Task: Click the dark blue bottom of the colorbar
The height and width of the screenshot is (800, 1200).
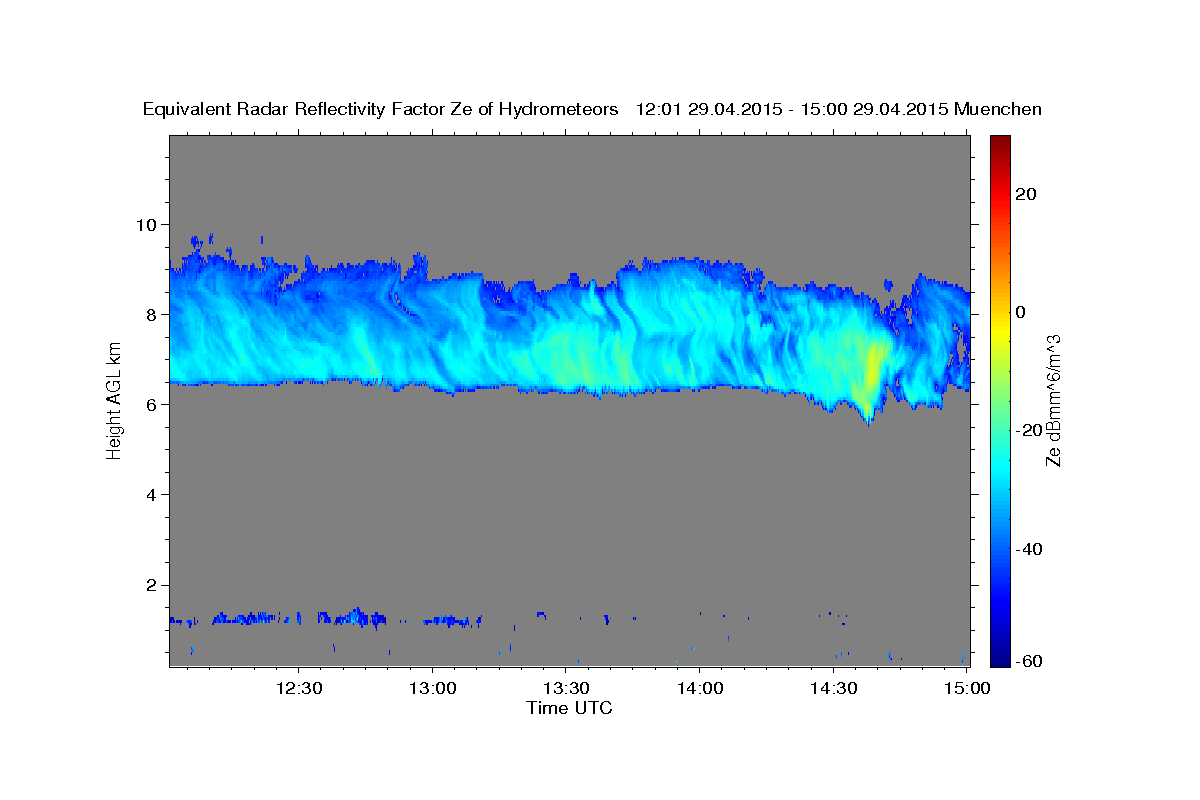Action: coord(1001,658)
